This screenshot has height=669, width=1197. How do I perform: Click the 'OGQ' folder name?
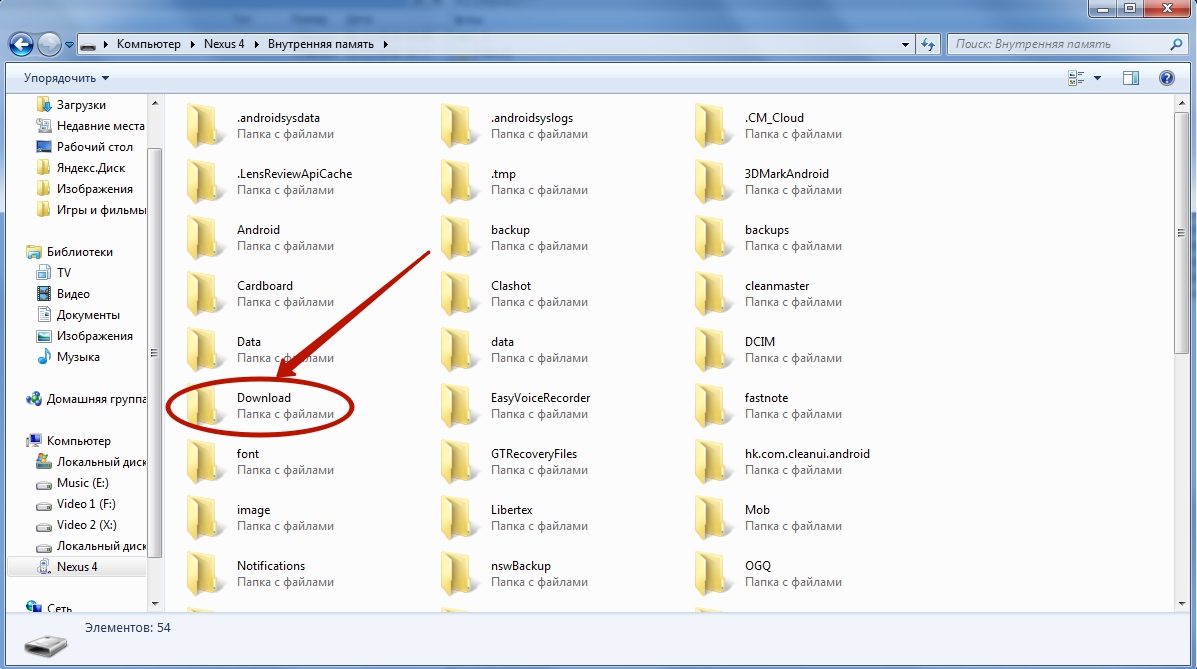[x=757, y=566]
